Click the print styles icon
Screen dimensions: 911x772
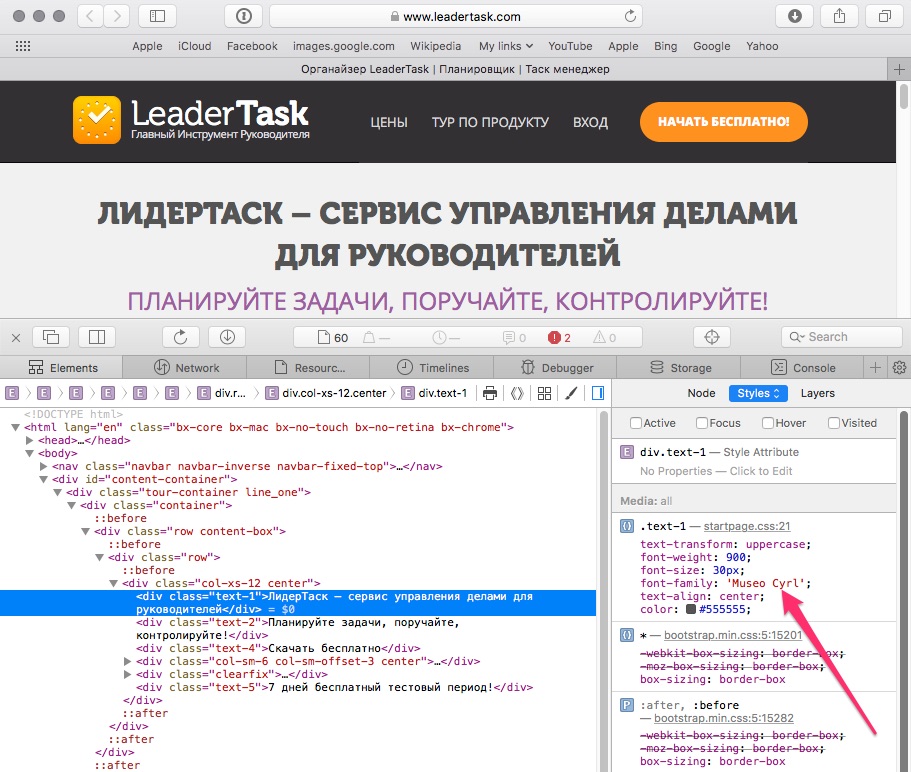tap(490, 393)
